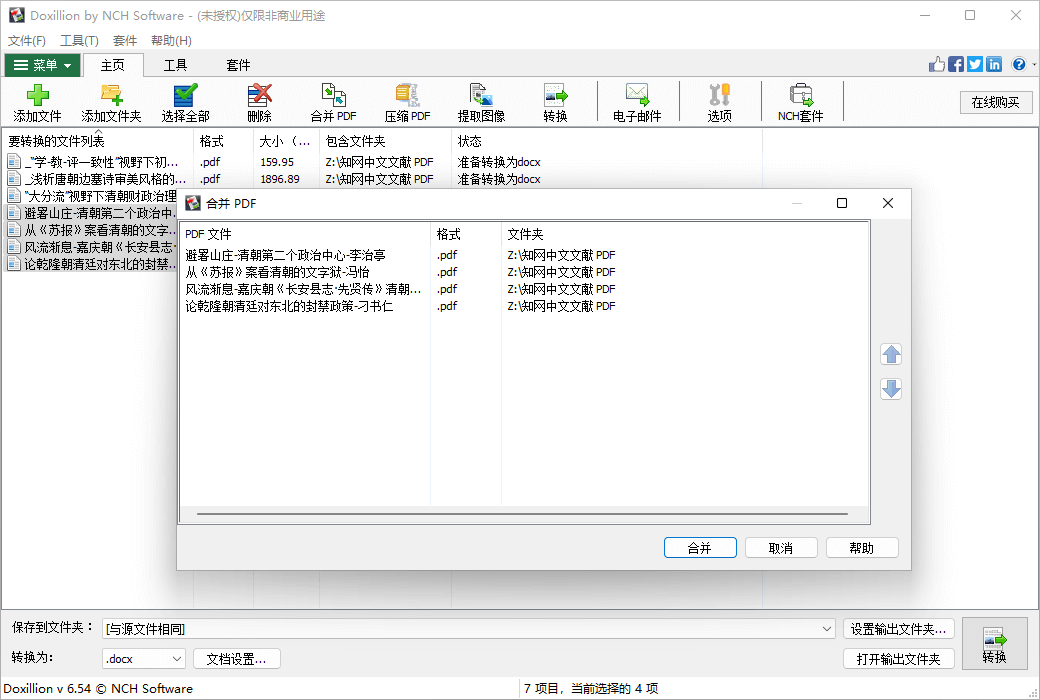The height and width of the screenshot is (700, 1040).
Task: Move selected PDF up with blue arrow
Action: coord(891,354)
